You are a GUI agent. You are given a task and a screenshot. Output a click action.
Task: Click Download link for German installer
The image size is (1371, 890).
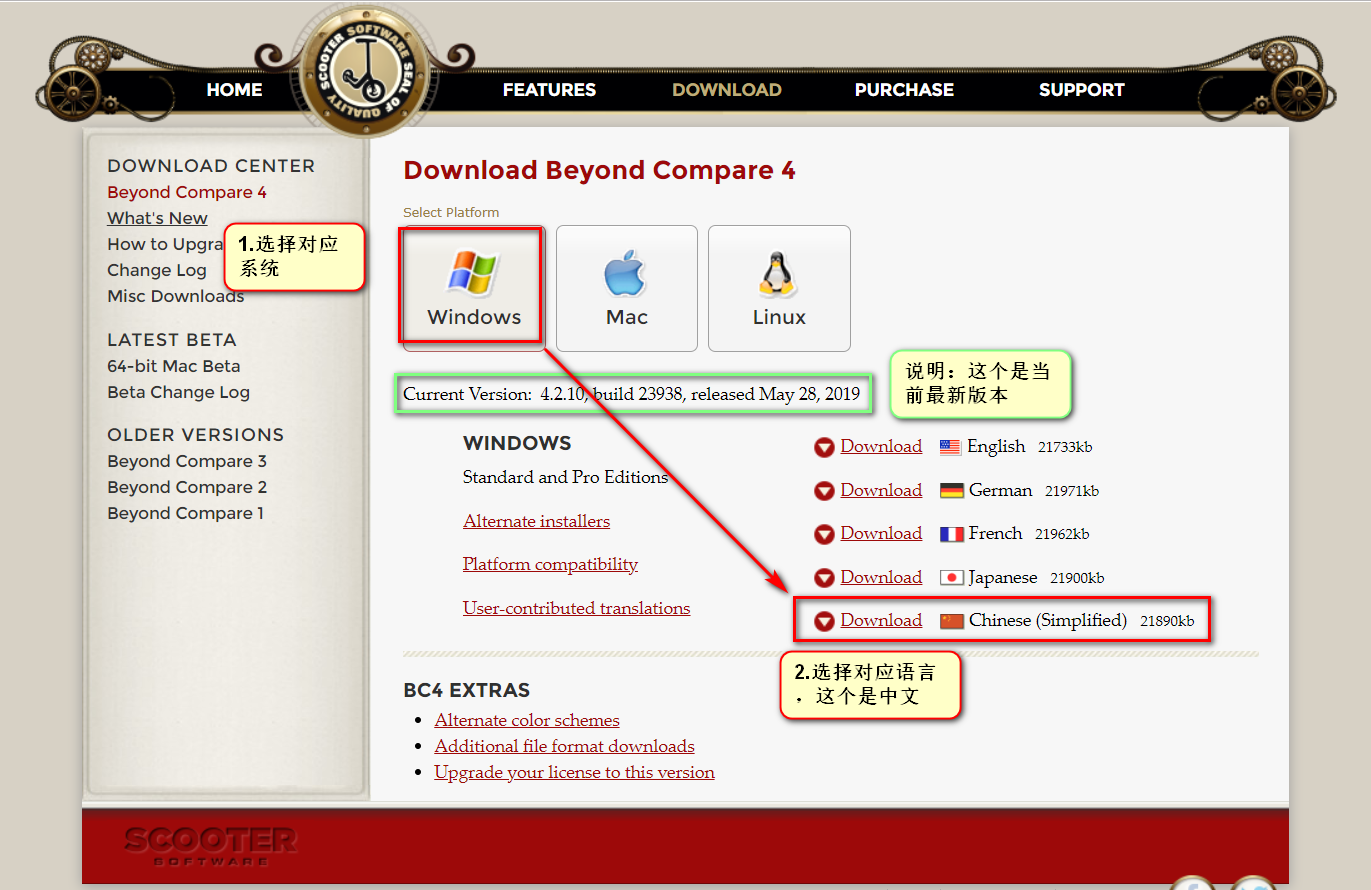click(881, 490)
